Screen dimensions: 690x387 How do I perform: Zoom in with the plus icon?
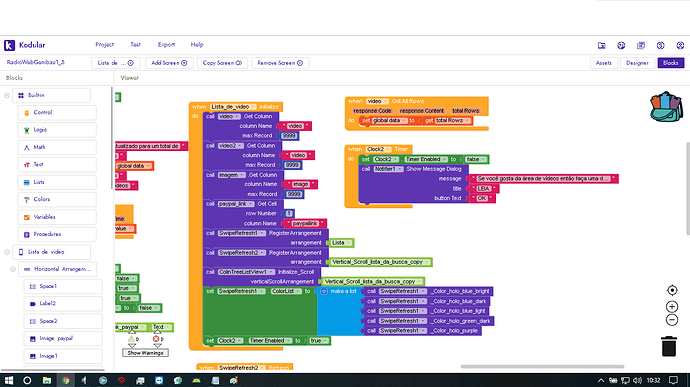(672, 306)
